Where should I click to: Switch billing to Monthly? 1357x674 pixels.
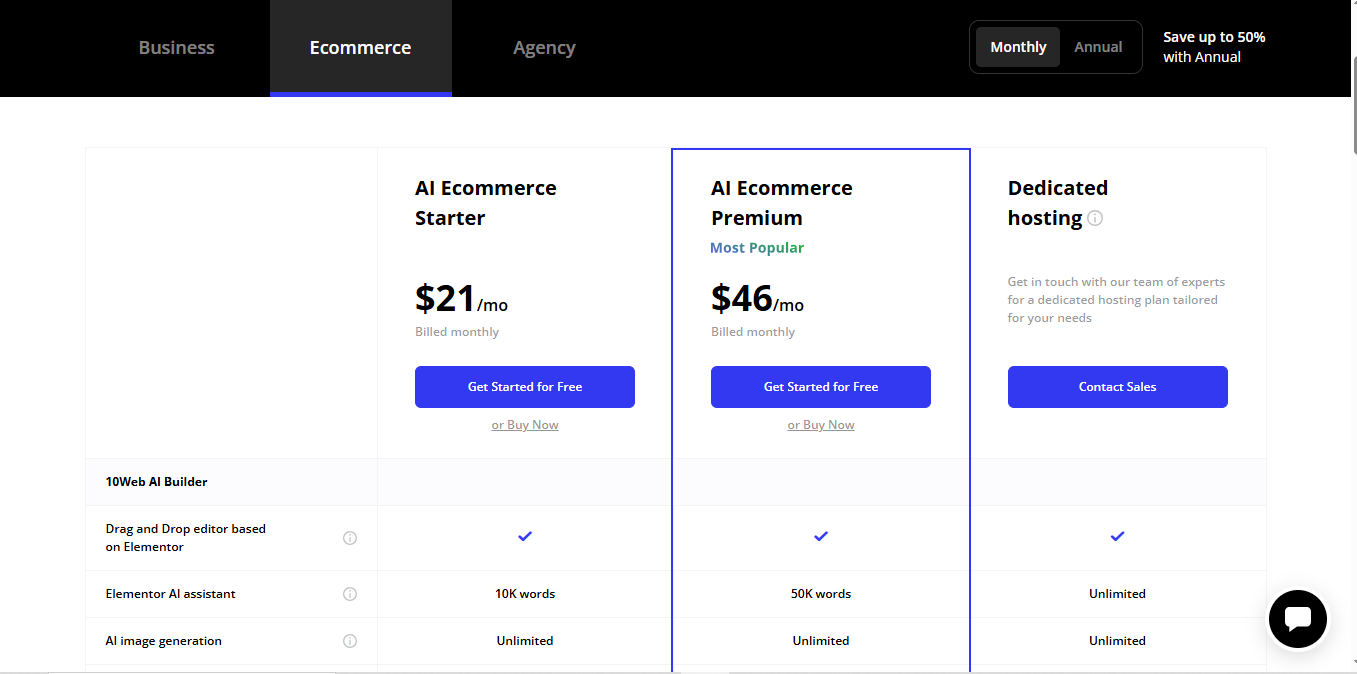(1018, 47)
